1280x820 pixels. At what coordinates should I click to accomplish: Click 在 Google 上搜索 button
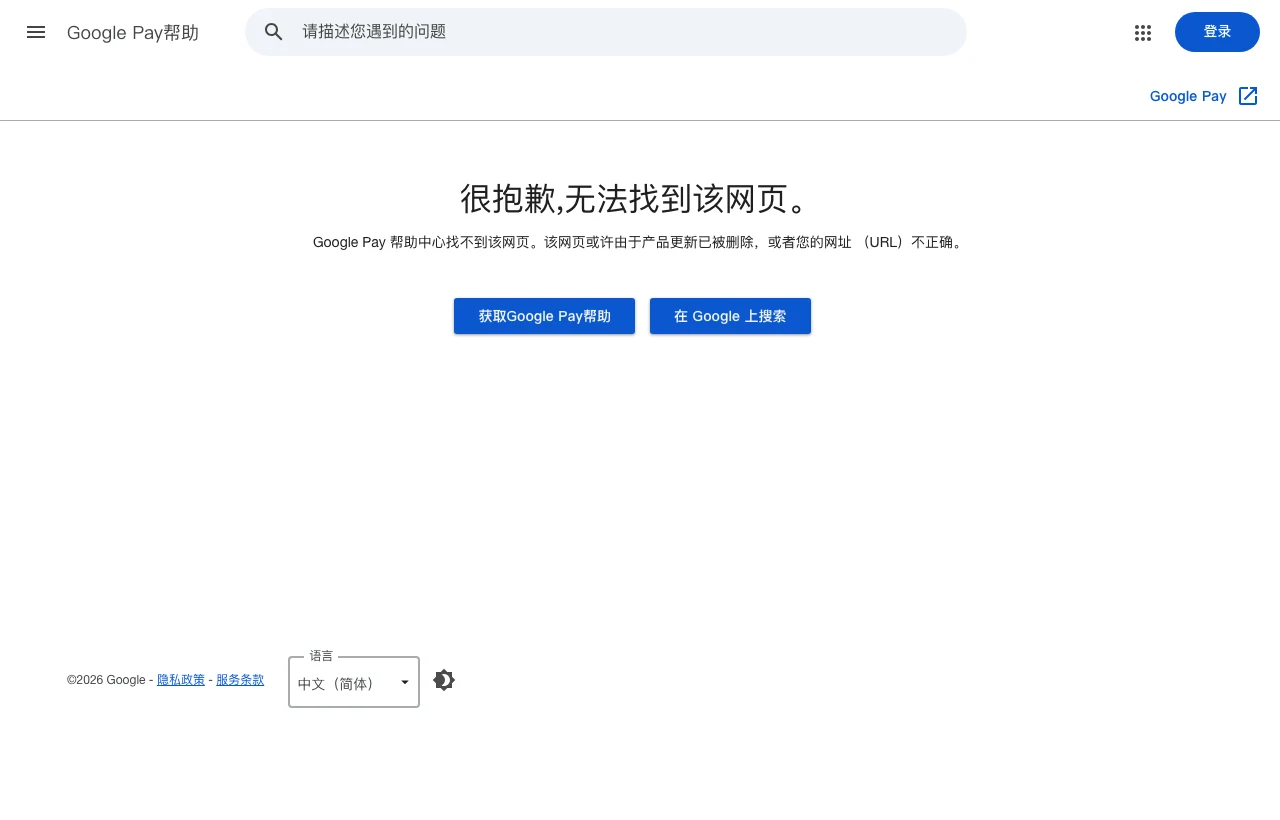click(730, 316)
